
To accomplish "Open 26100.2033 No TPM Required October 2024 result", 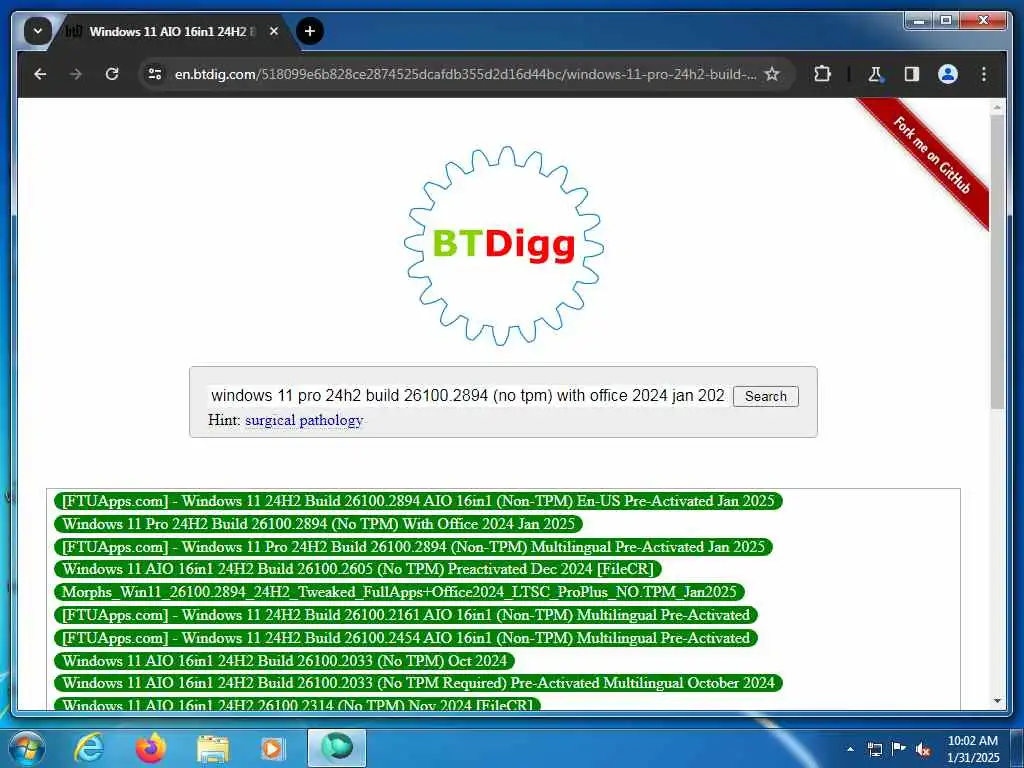I will [x=418, y=683].
